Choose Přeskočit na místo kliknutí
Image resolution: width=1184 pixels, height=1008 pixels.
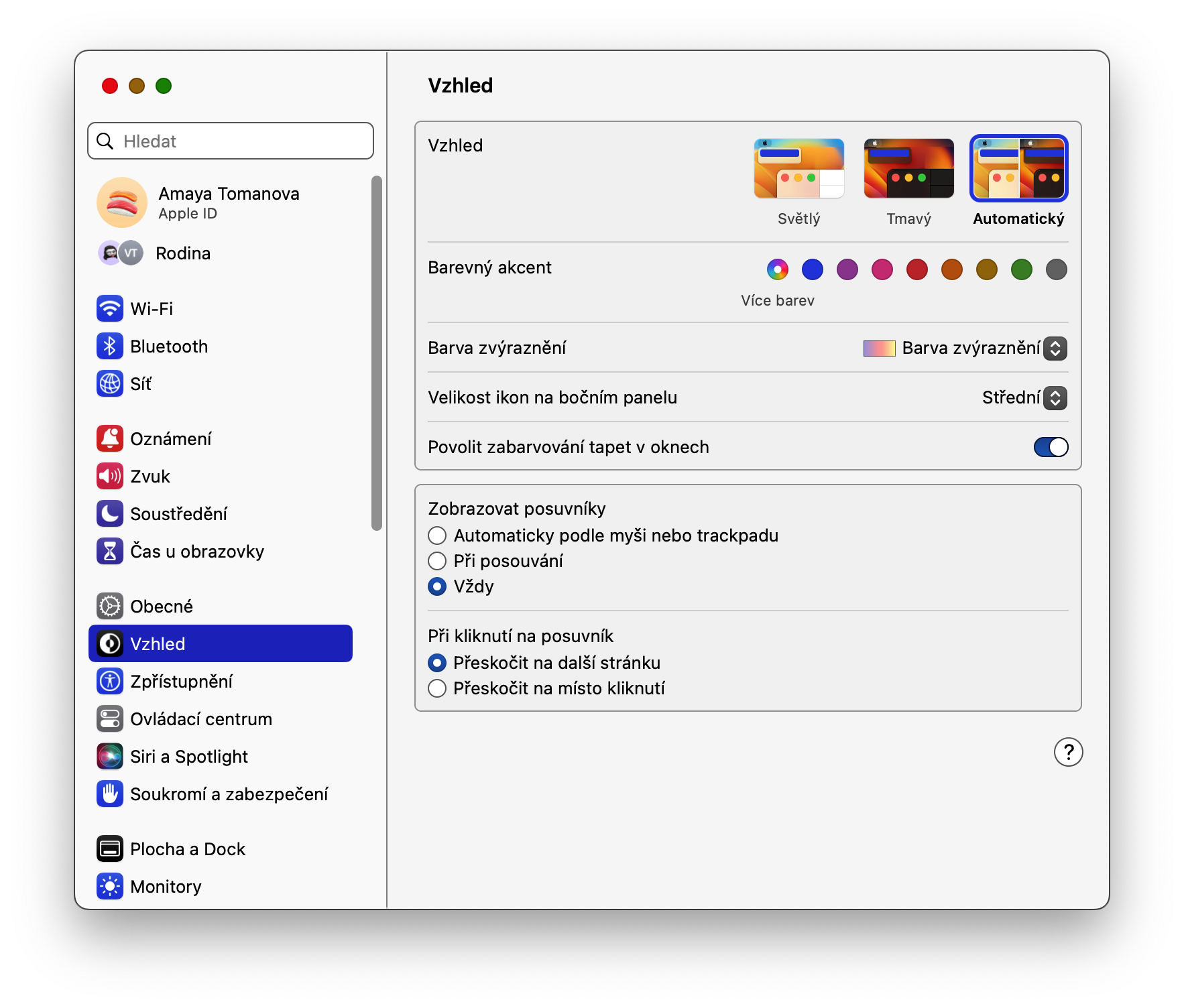coord(437,688)
